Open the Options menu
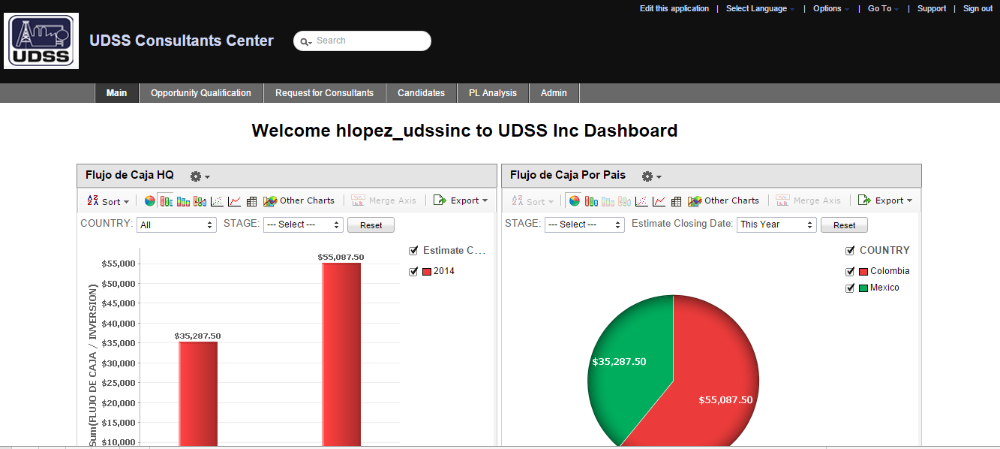1000x449 pixels. coord(831,9)
